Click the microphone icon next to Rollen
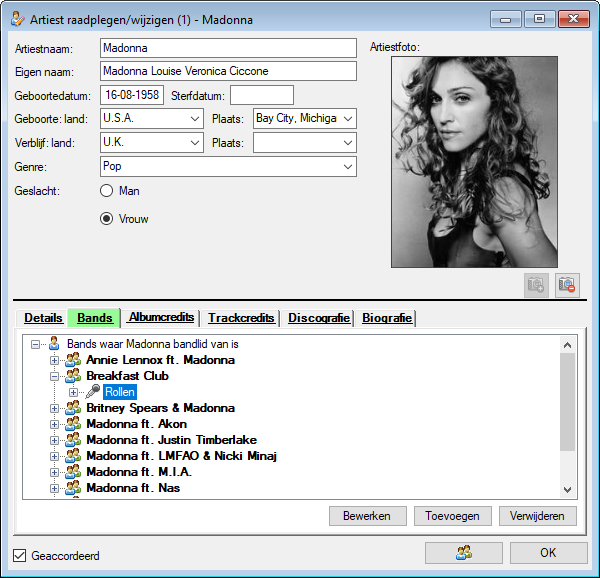 (93, 392)
